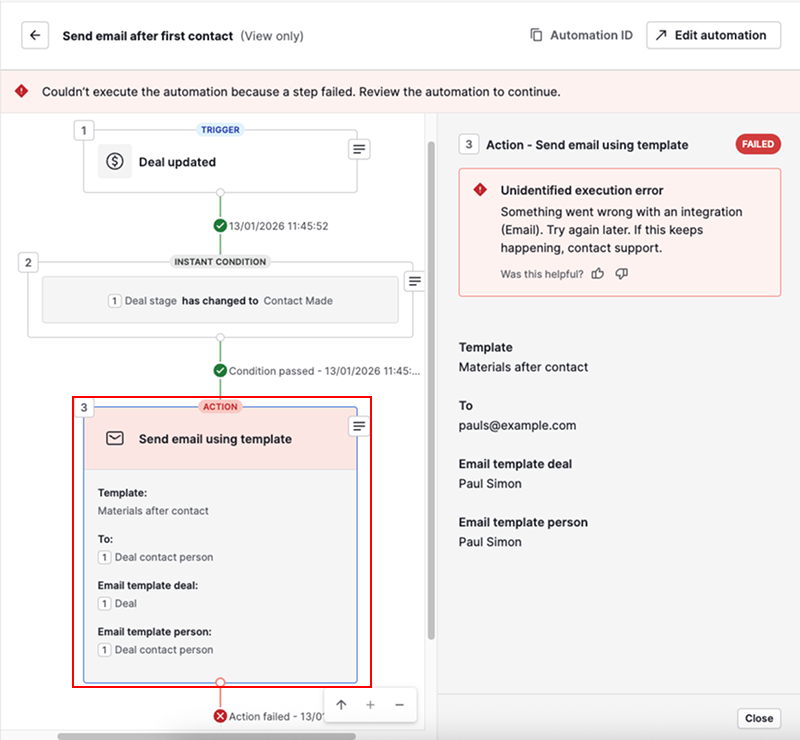Select the Deal stage condition row
The width and height of the screenshot is (800, 740).
click(220, 300)
